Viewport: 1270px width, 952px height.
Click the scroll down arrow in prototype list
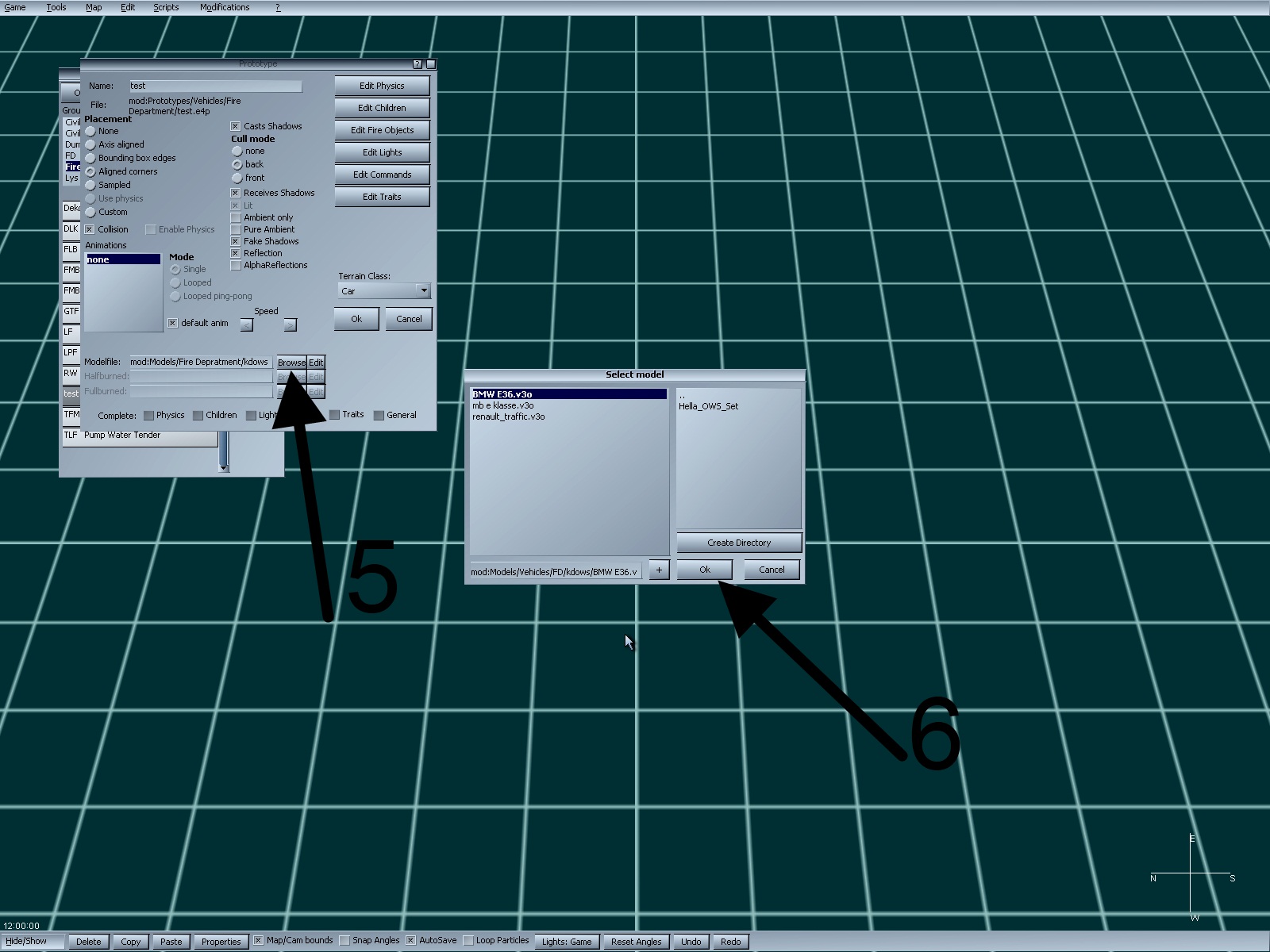click(x=224, y=468)
